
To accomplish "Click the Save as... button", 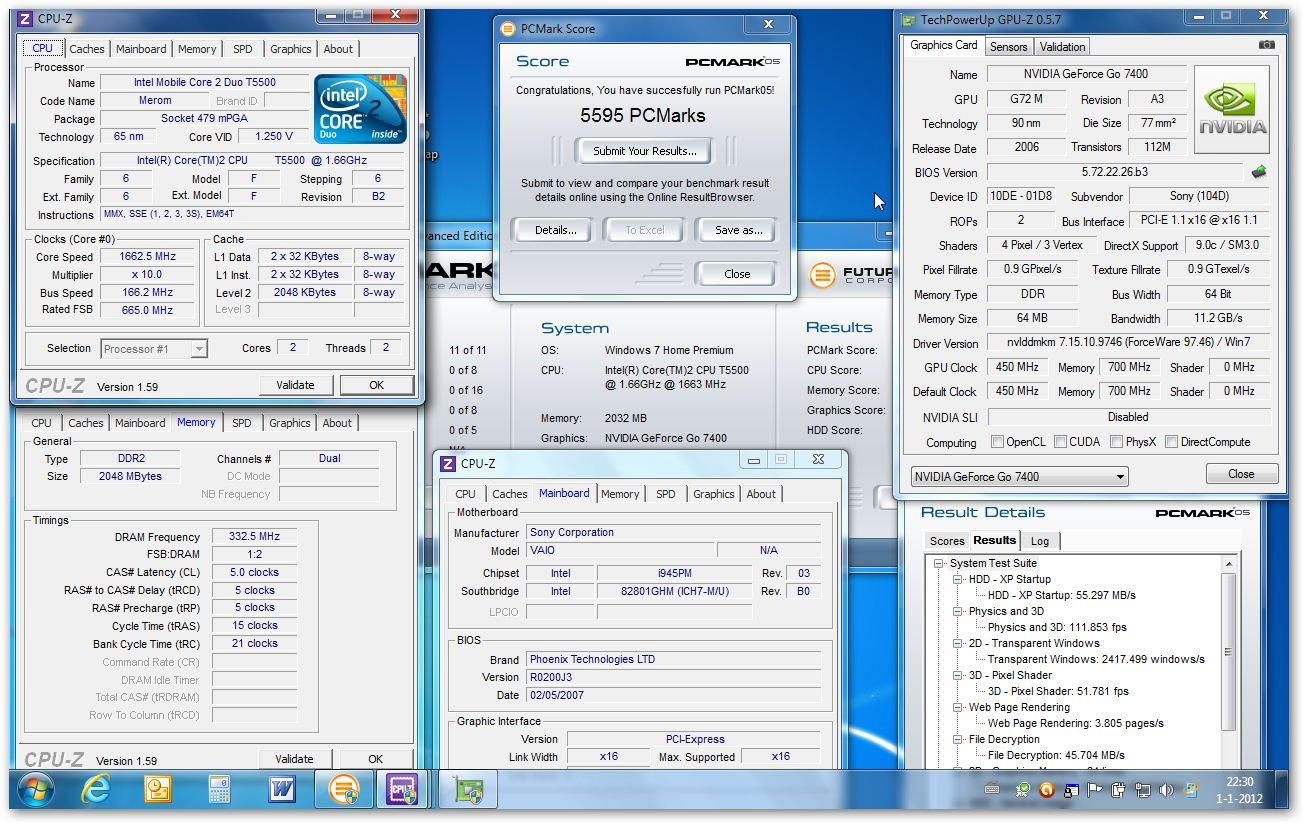I will coord(738,230).
